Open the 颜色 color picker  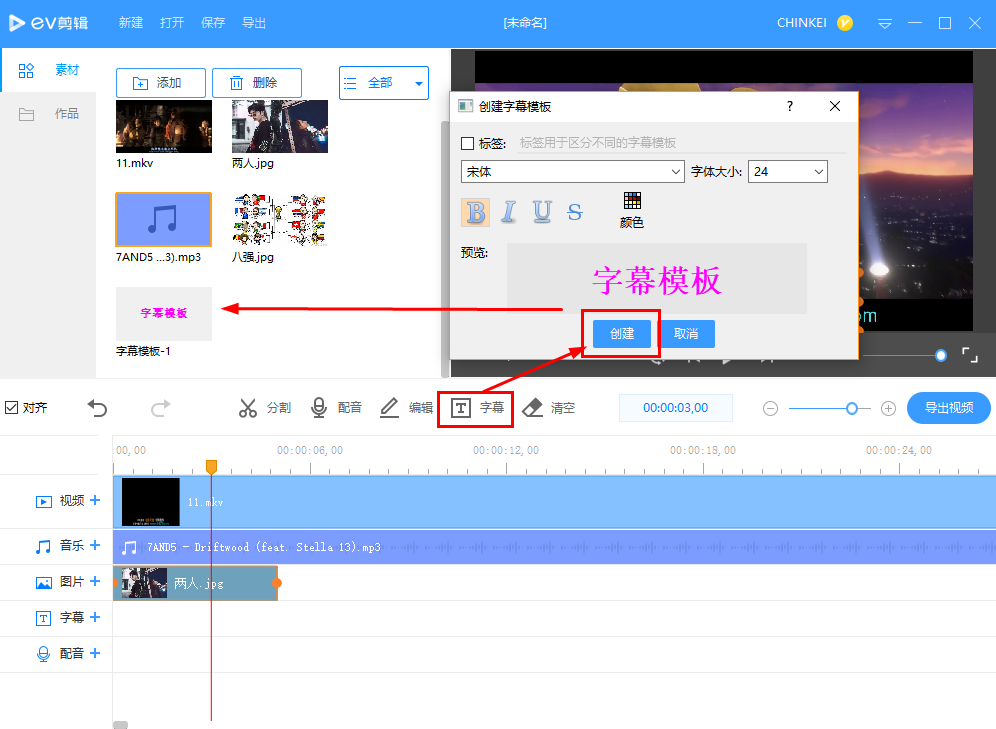632,208
